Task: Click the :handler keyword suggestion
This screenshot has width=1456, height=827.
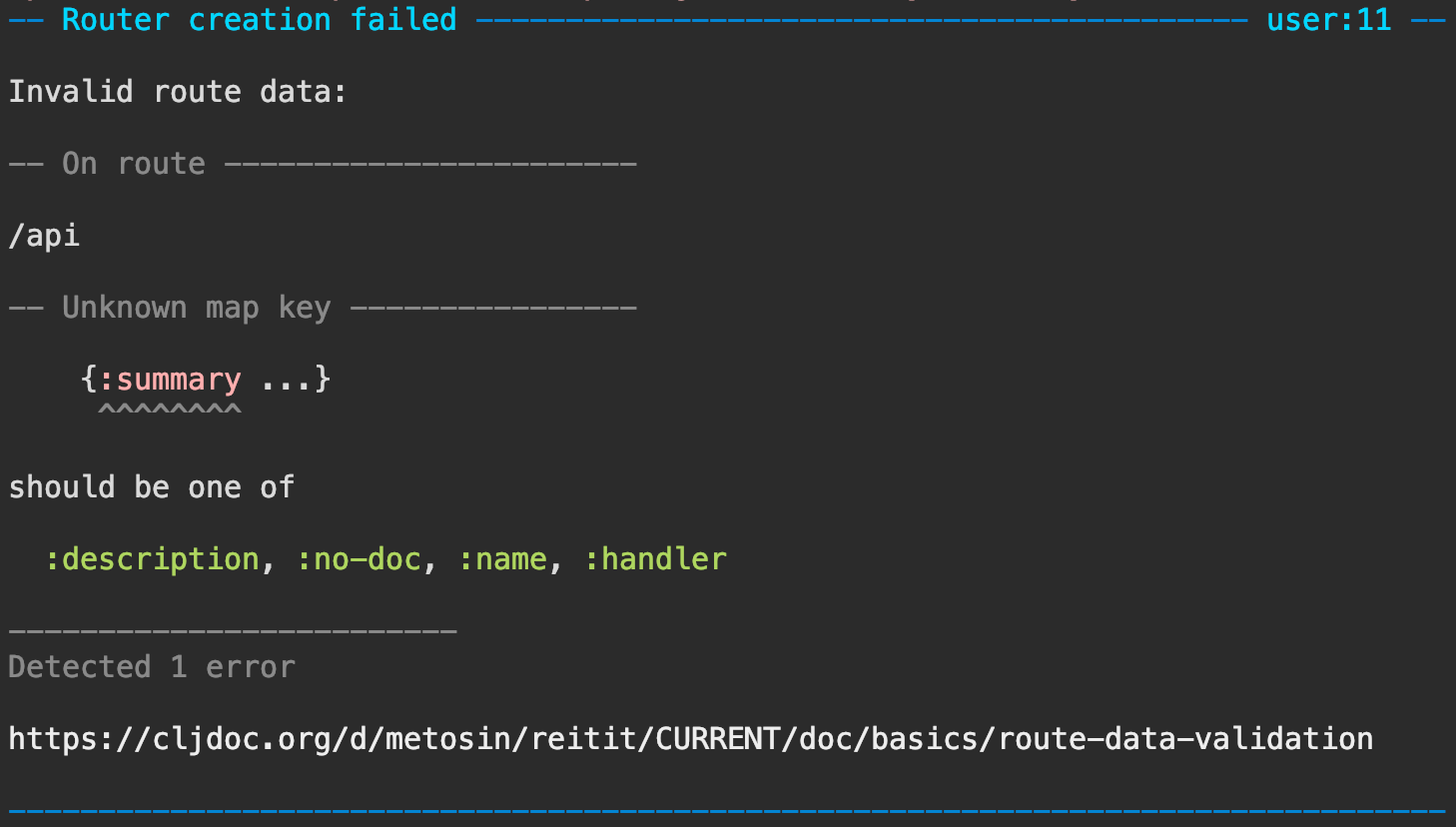Action: point(655,559)
